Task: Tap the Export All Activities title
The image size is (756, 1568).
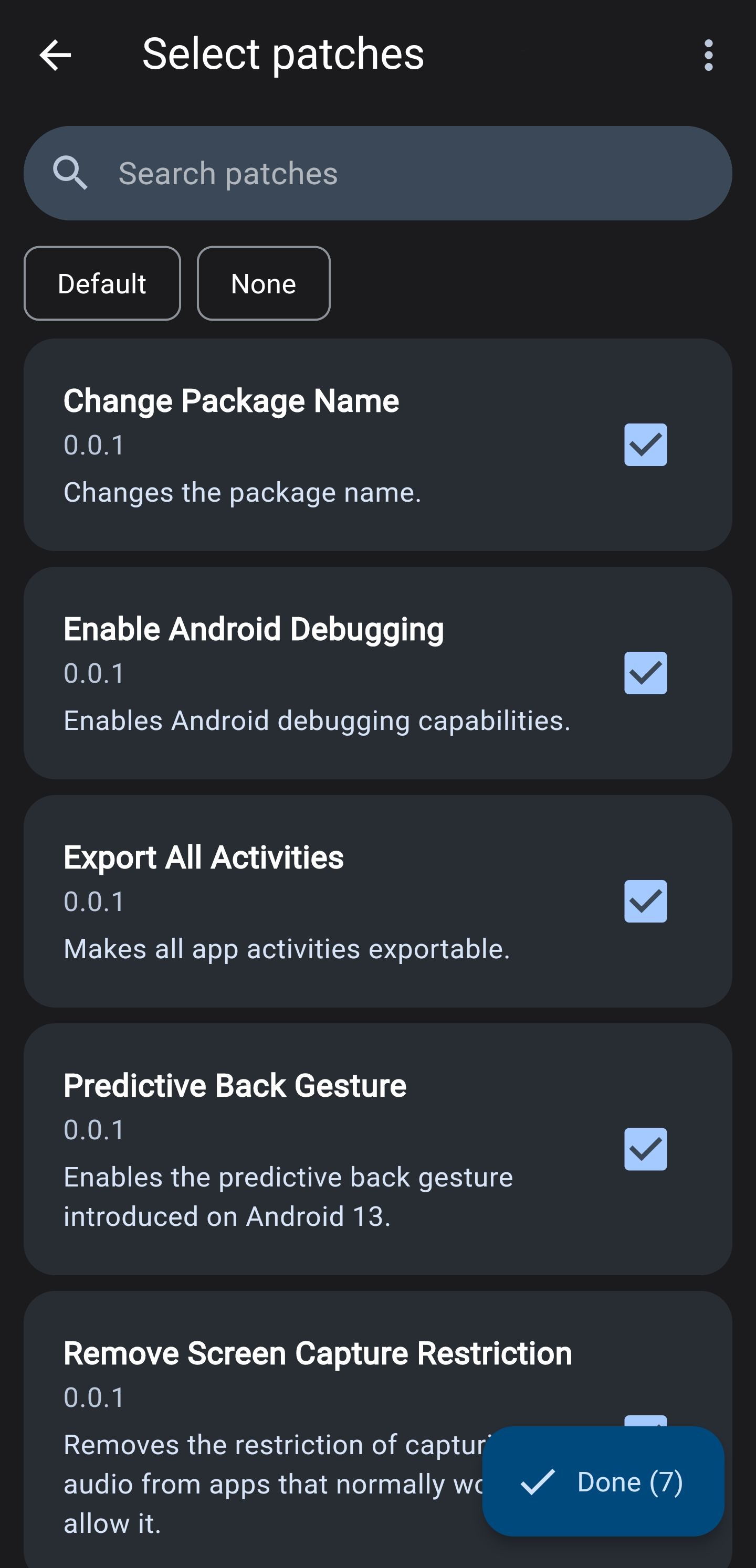Action: point(204,857)
